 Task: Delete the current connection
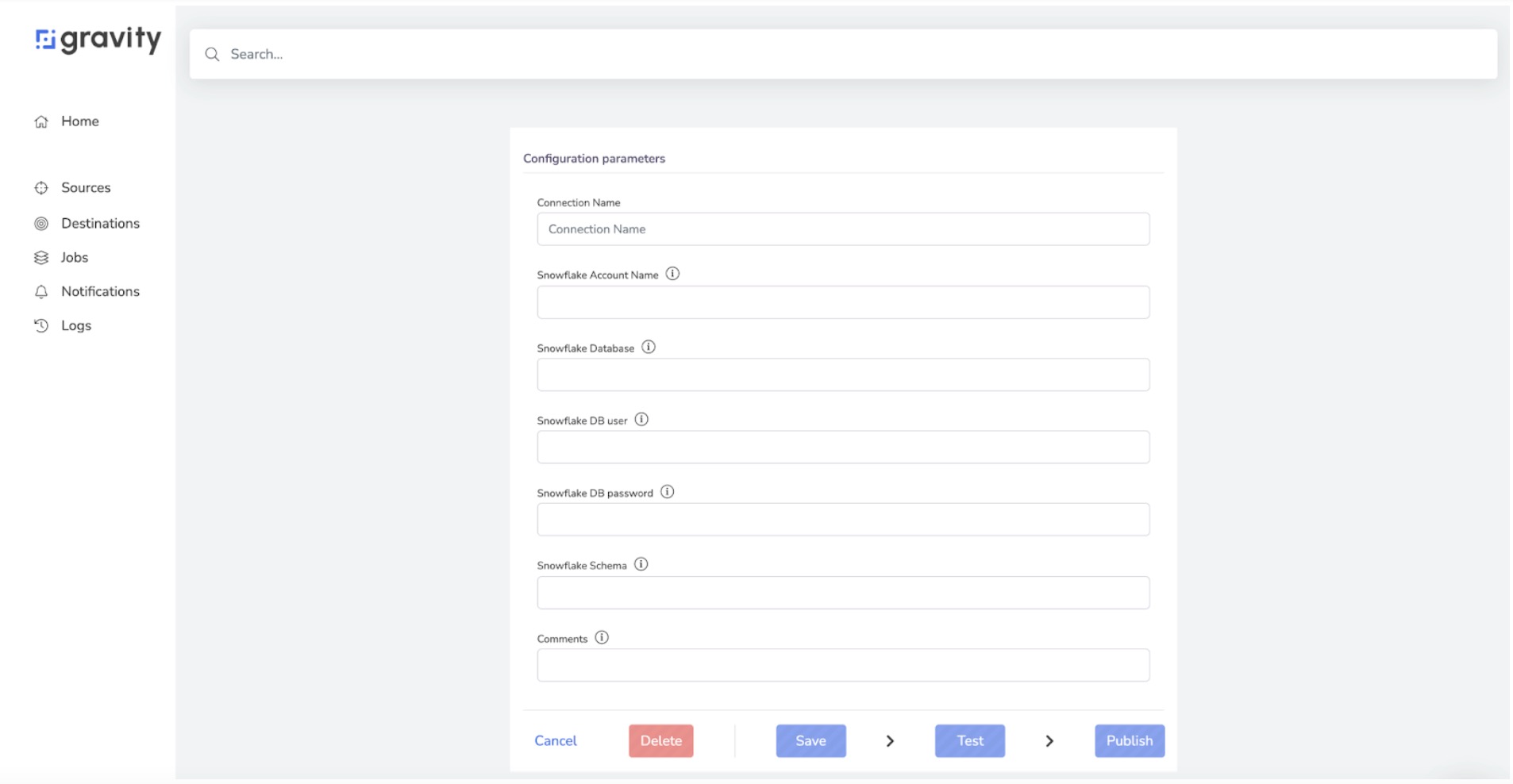coord(660,740)
